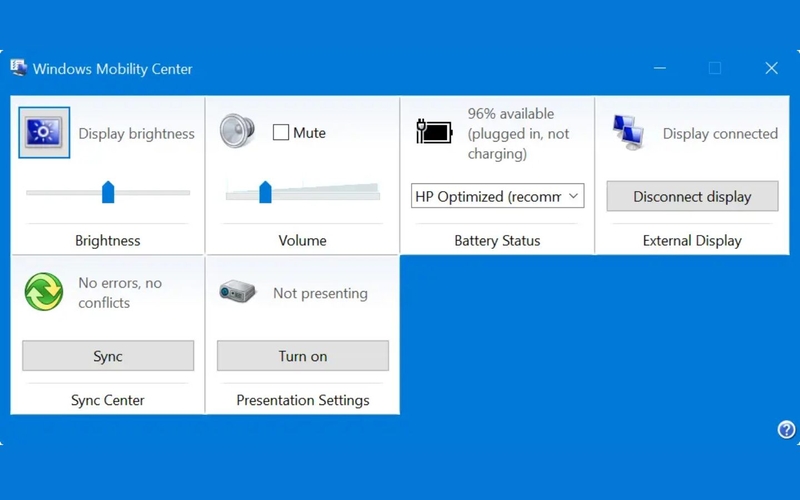
Task: Click the battery plugged-in icon
Action: [x=434, y=132]
